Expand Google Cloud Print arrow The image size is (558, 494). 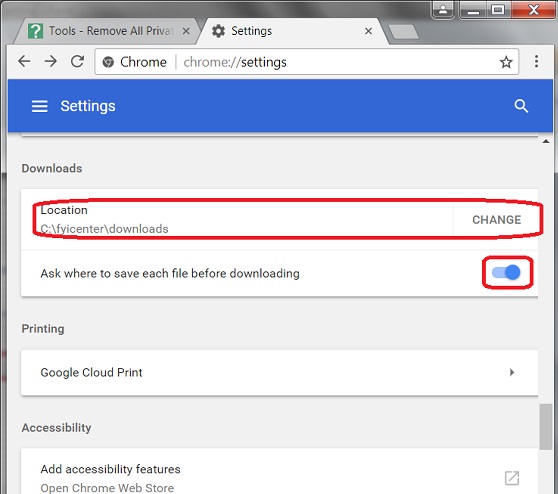click(512, 372)
